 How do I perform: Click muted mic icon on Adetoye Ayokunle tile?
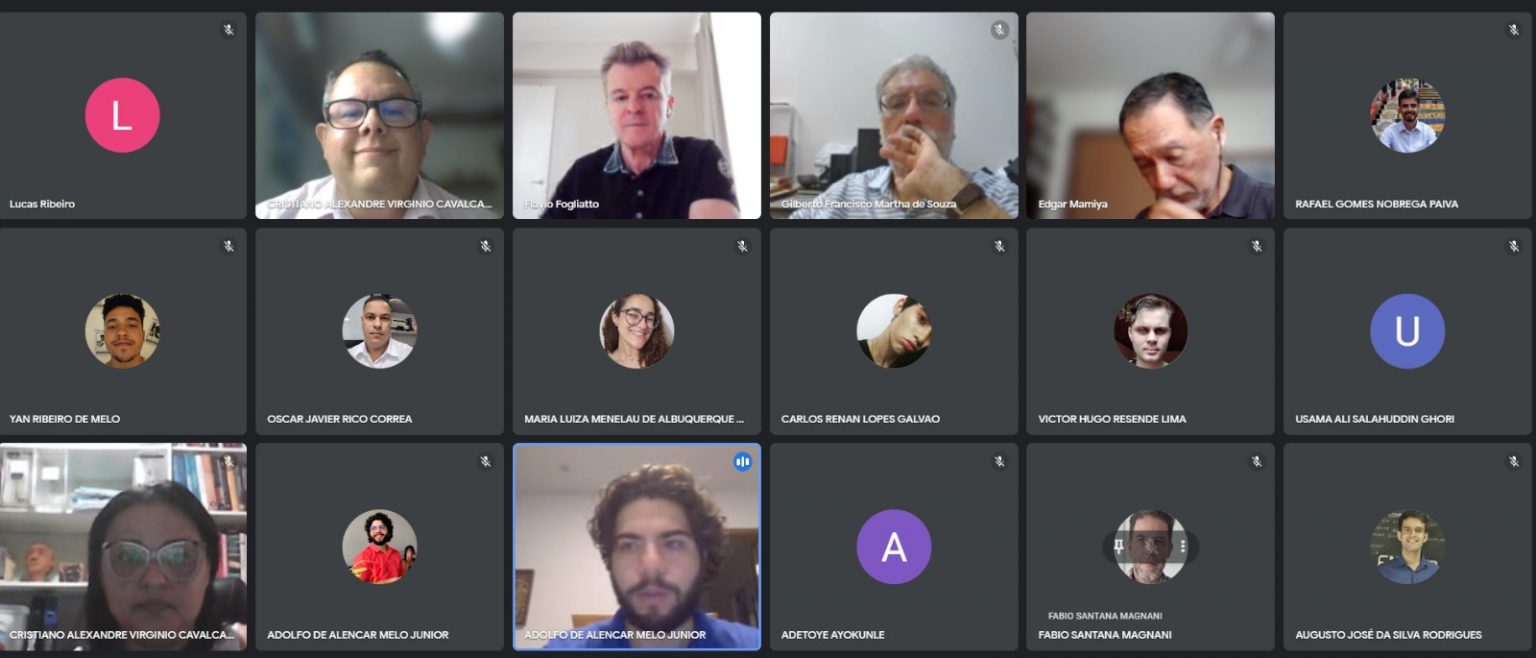click(x=999, y=461)
